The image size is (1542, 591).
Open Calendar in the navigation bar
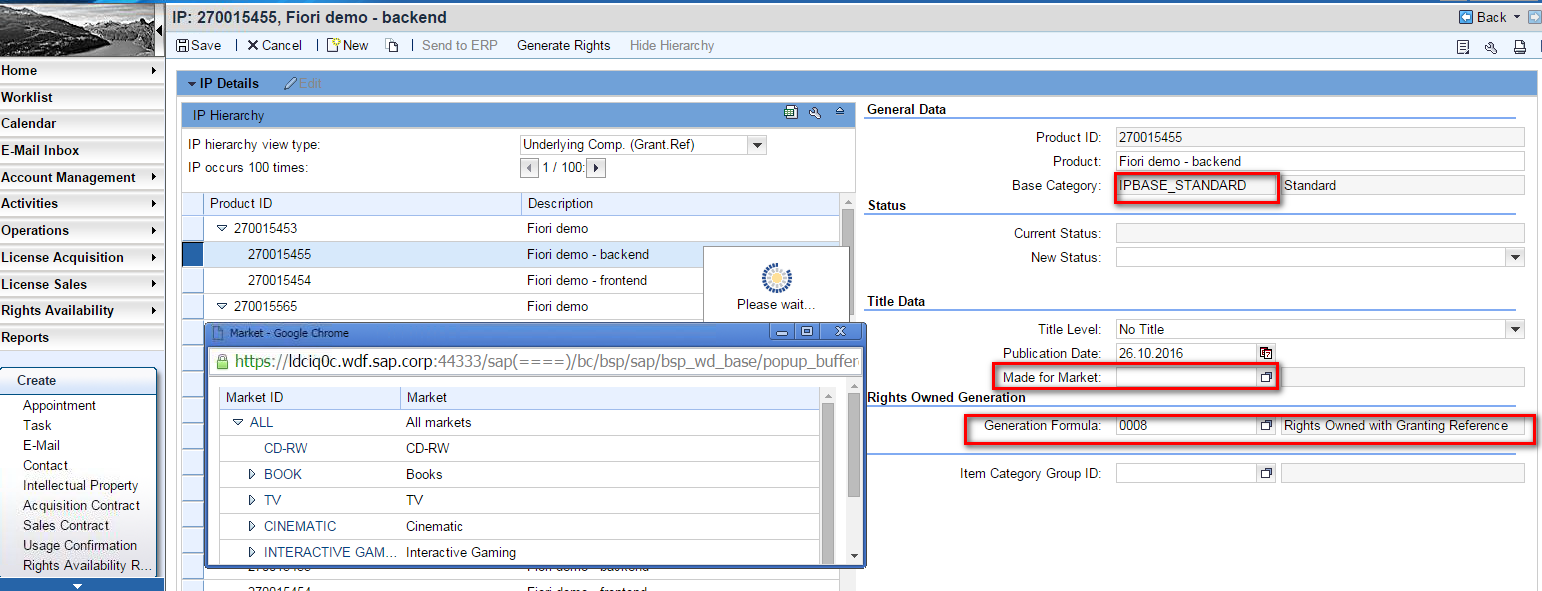coord(82,123)
